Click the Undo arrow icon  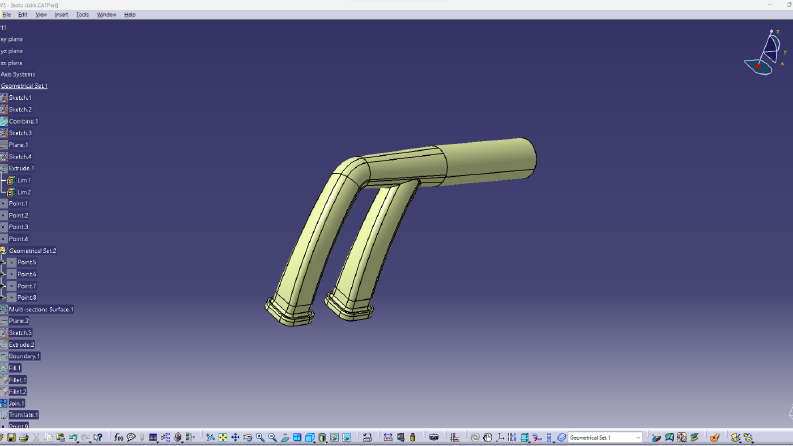(73, 437)
